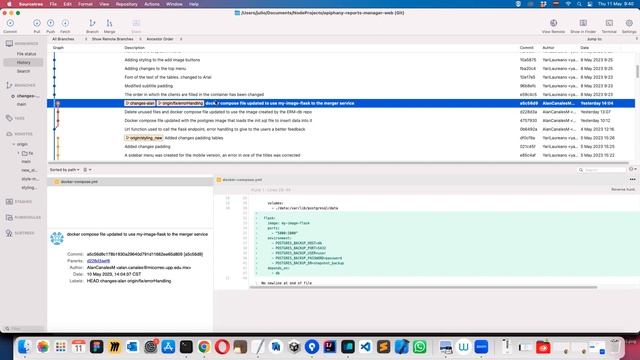Open Visual Studio Code from the dock
This screenshot has width=640, height=360.
[366, 347]
